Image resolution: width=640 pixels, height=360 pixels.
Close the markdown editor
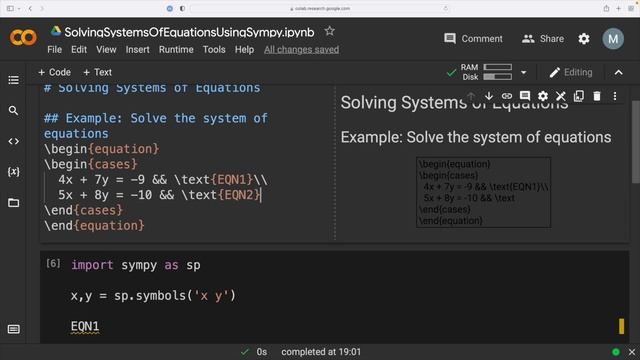point(560,96)
